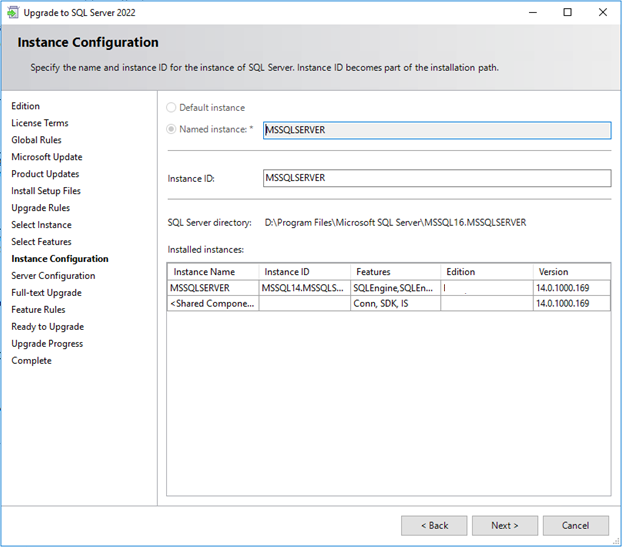The width and height of the screenshot is (623, 549).
Task: Click Complete in the sidebar
Action: point(31,361)
